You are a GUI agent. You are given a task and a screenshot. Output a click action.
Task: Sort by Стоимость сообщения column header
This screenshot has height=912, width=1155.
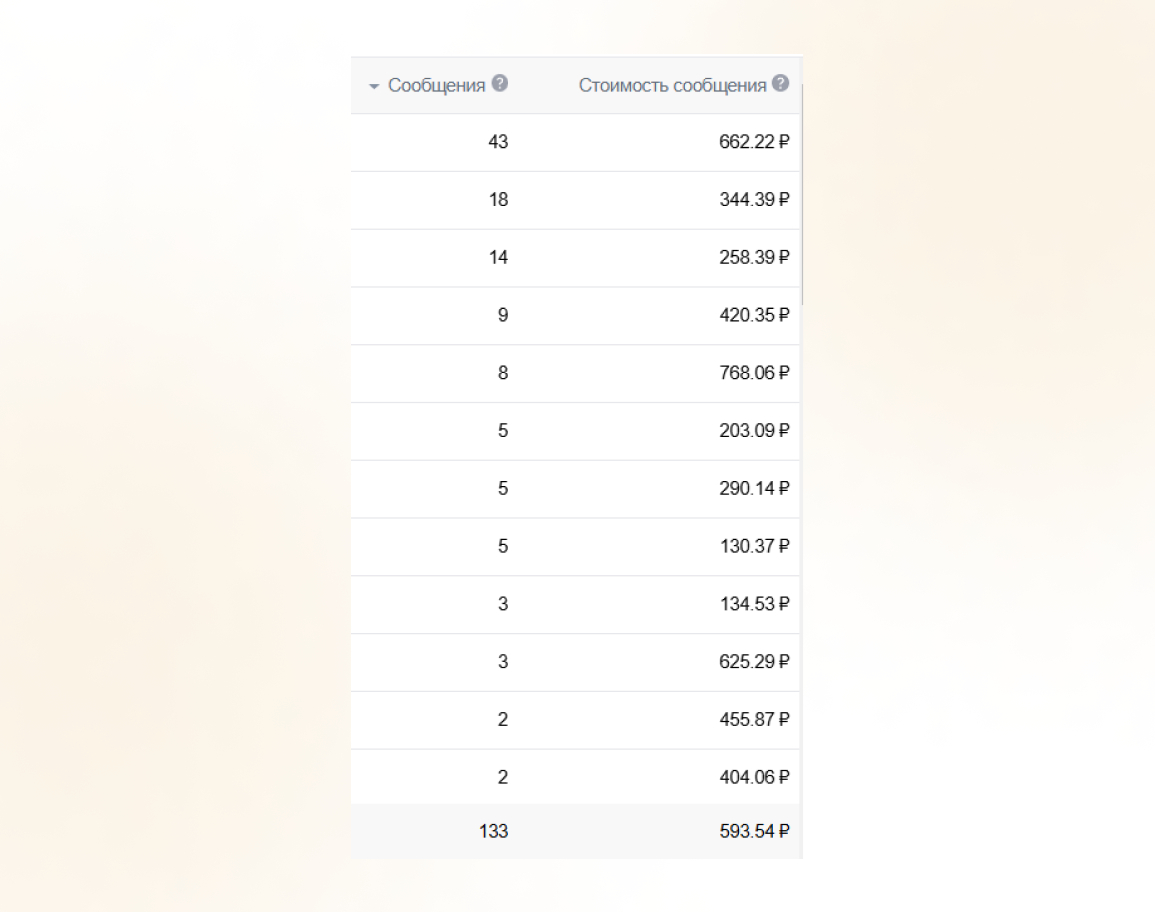[x=672, y=86]
